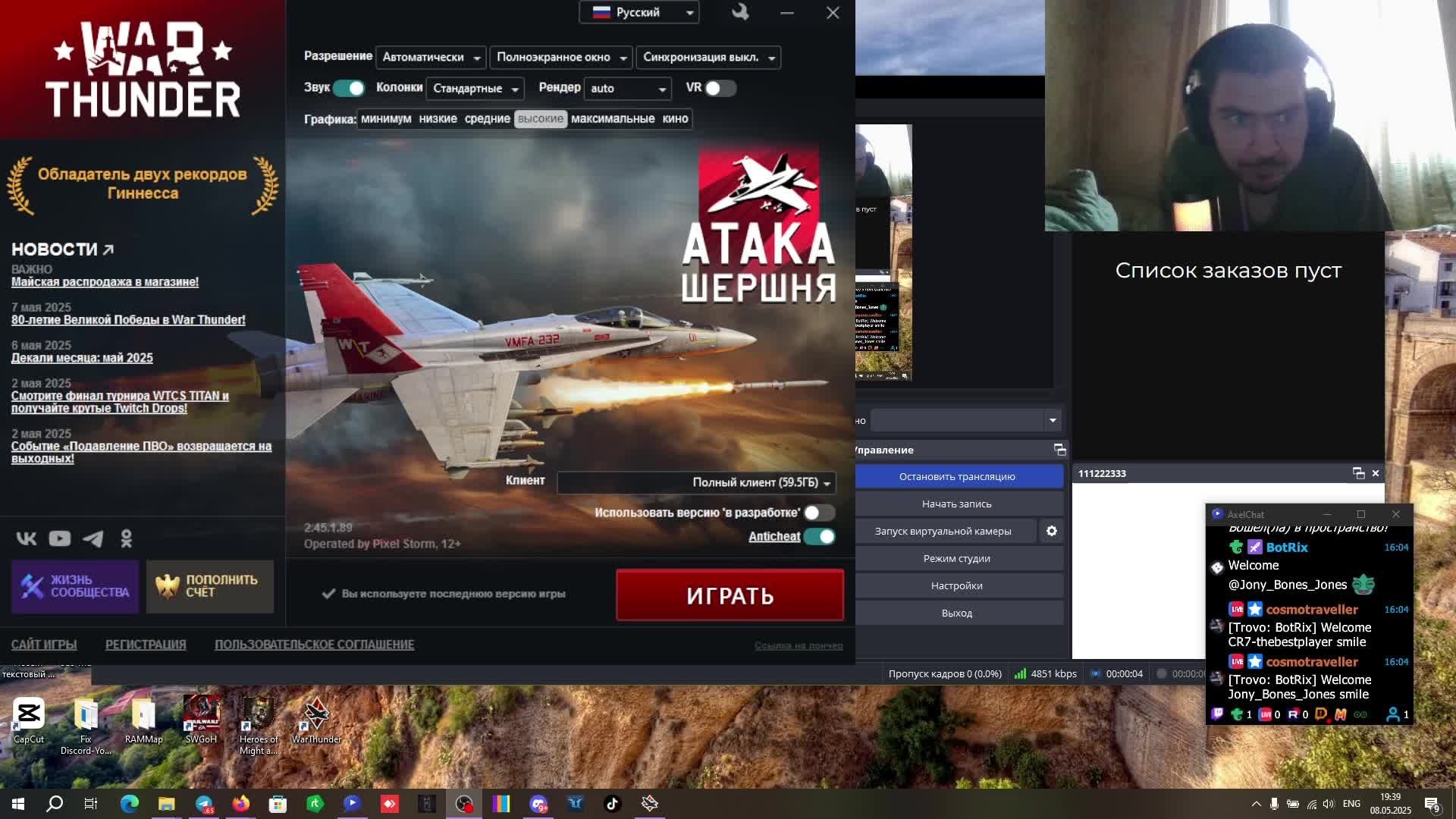Click the Telegram icon in the launcher sidebar
This screenshot has height=819, width=1456.
coord(93,538)
